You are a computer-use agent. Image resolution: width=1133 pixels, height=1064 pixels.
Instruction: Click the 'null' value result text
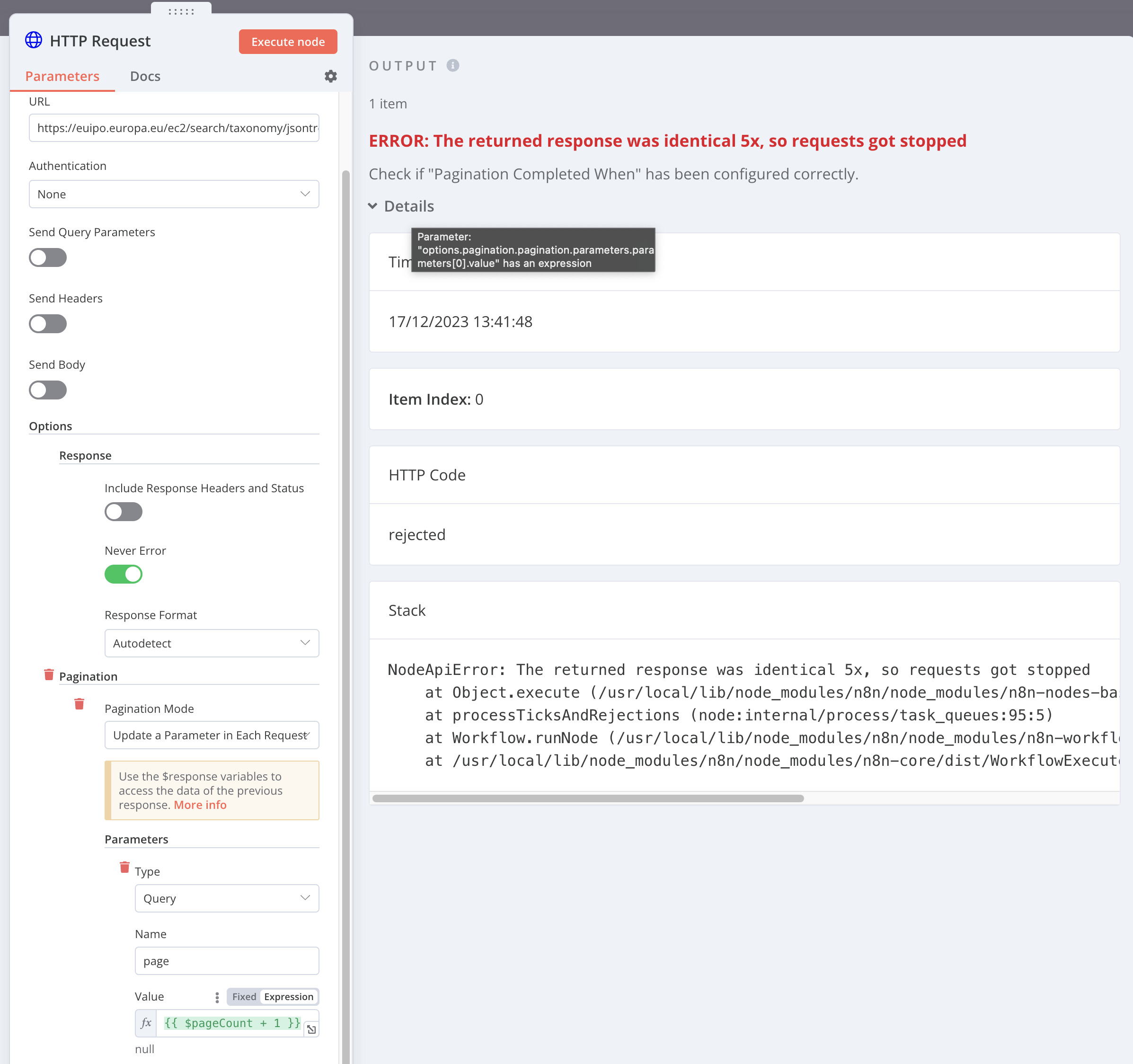[x=145, y=1049]
